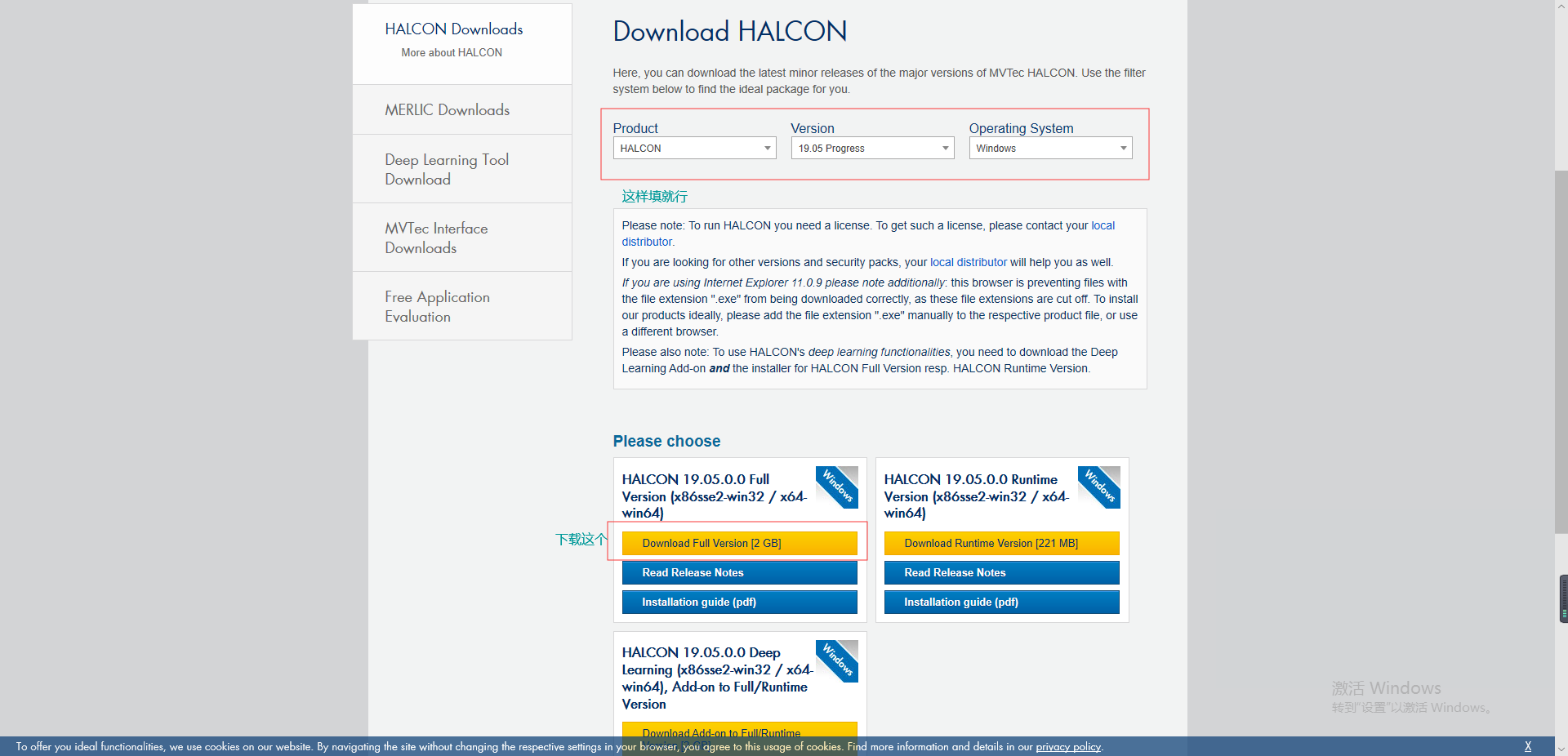This screenshot has width=1568, height=756.
Task: Navigate to MVTec Interface Downloads
Action: [x=437, y=238]
